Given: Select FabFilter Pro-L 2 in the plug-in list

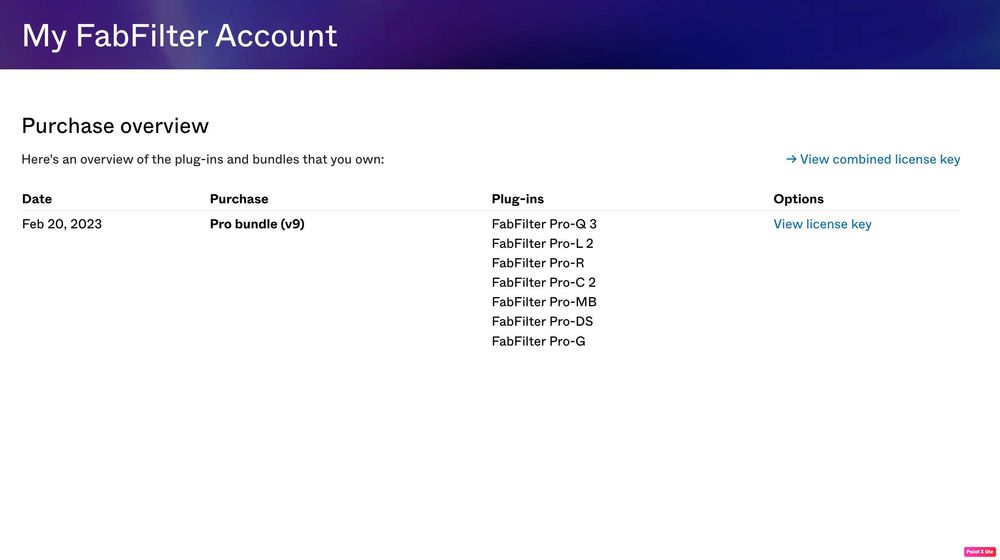Looking at the screenshot, I should point(542,243).
